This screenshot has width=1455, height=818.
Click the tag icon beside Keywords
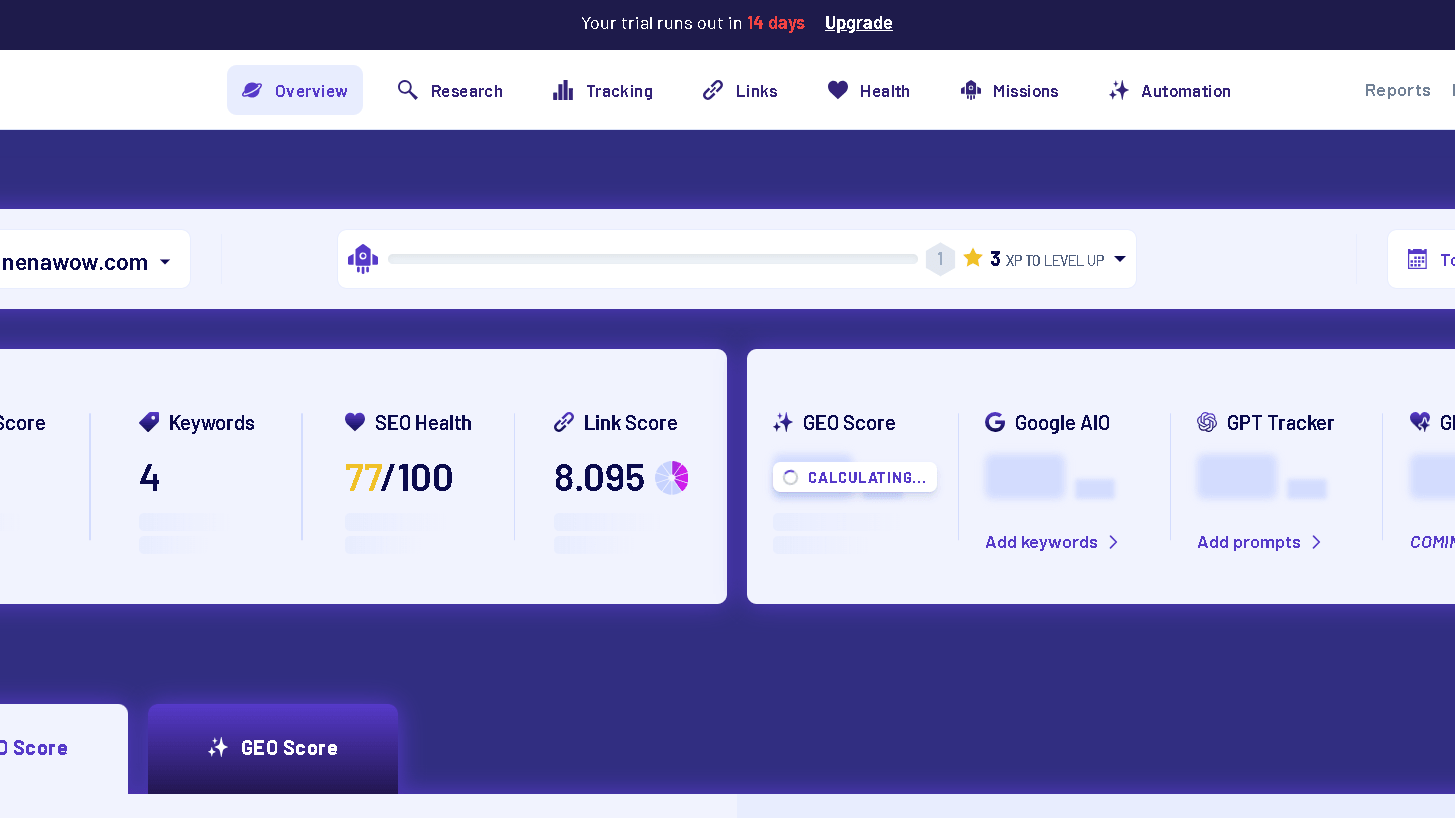(149, 422)
